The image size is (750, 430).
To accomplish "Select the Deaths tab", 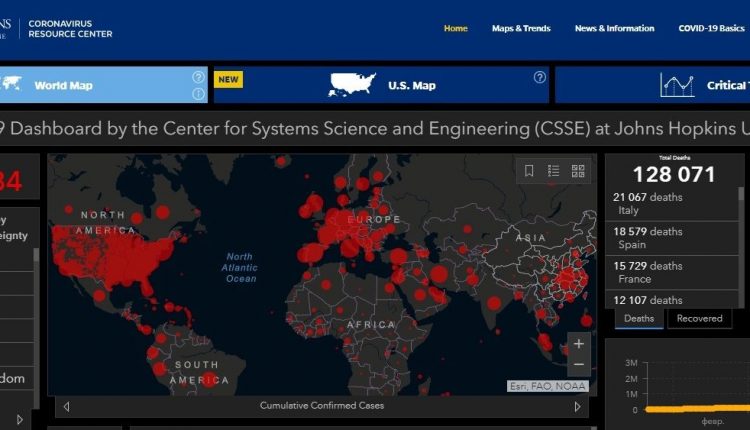I will pos(639,319).
